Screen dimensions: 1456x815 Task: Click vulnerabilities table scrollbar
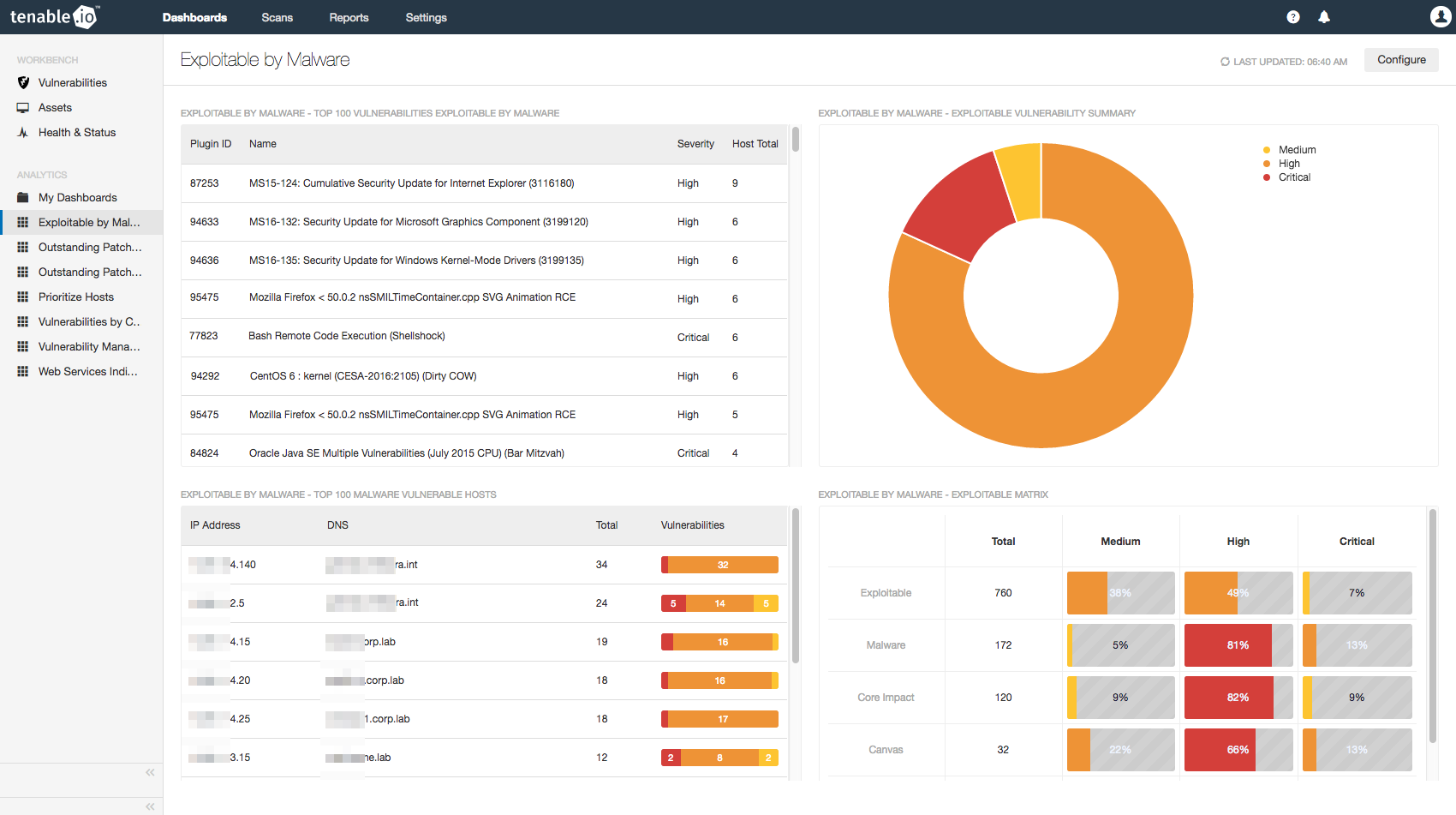coord(796,140)
